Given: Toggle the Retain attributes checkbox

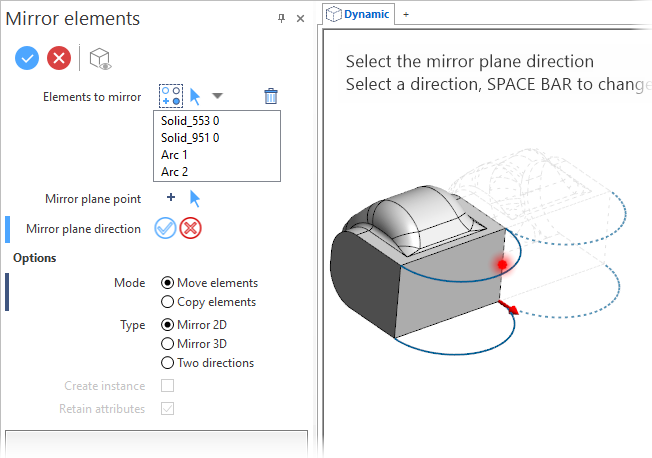Looking at the screenshot, I should (x=168, y=408).
